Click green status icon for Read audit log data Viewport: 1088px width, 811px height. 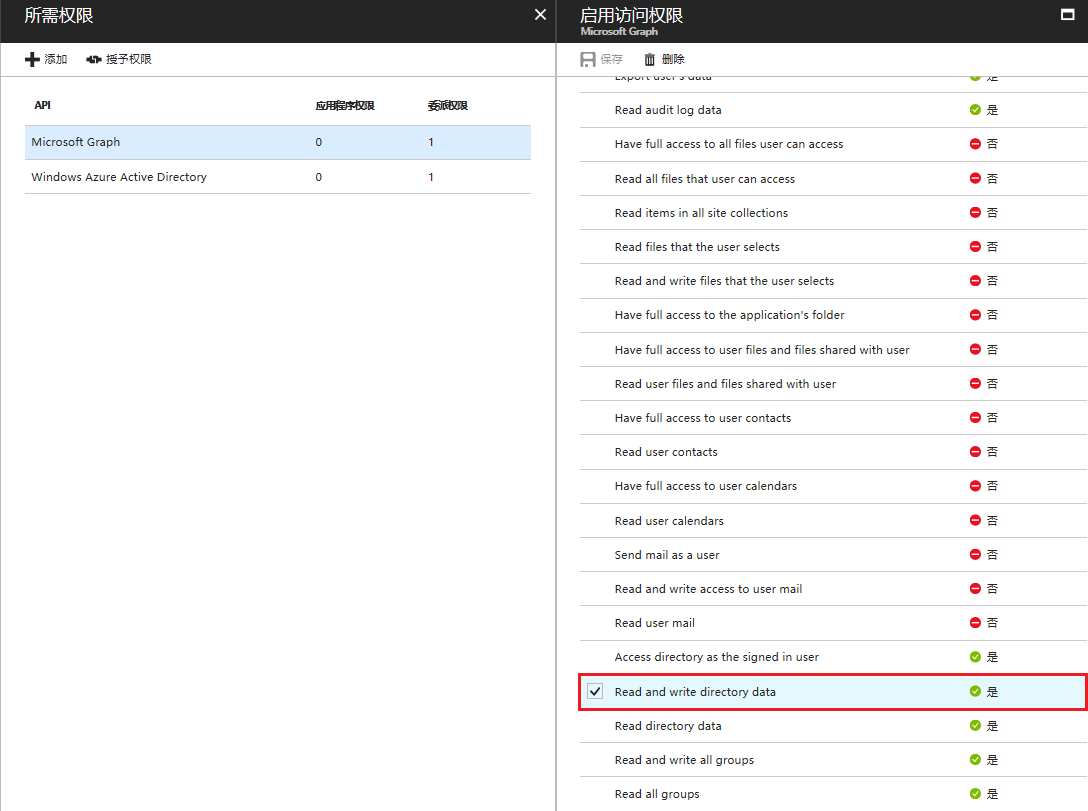pyautogui.click(x=975, y=110)
